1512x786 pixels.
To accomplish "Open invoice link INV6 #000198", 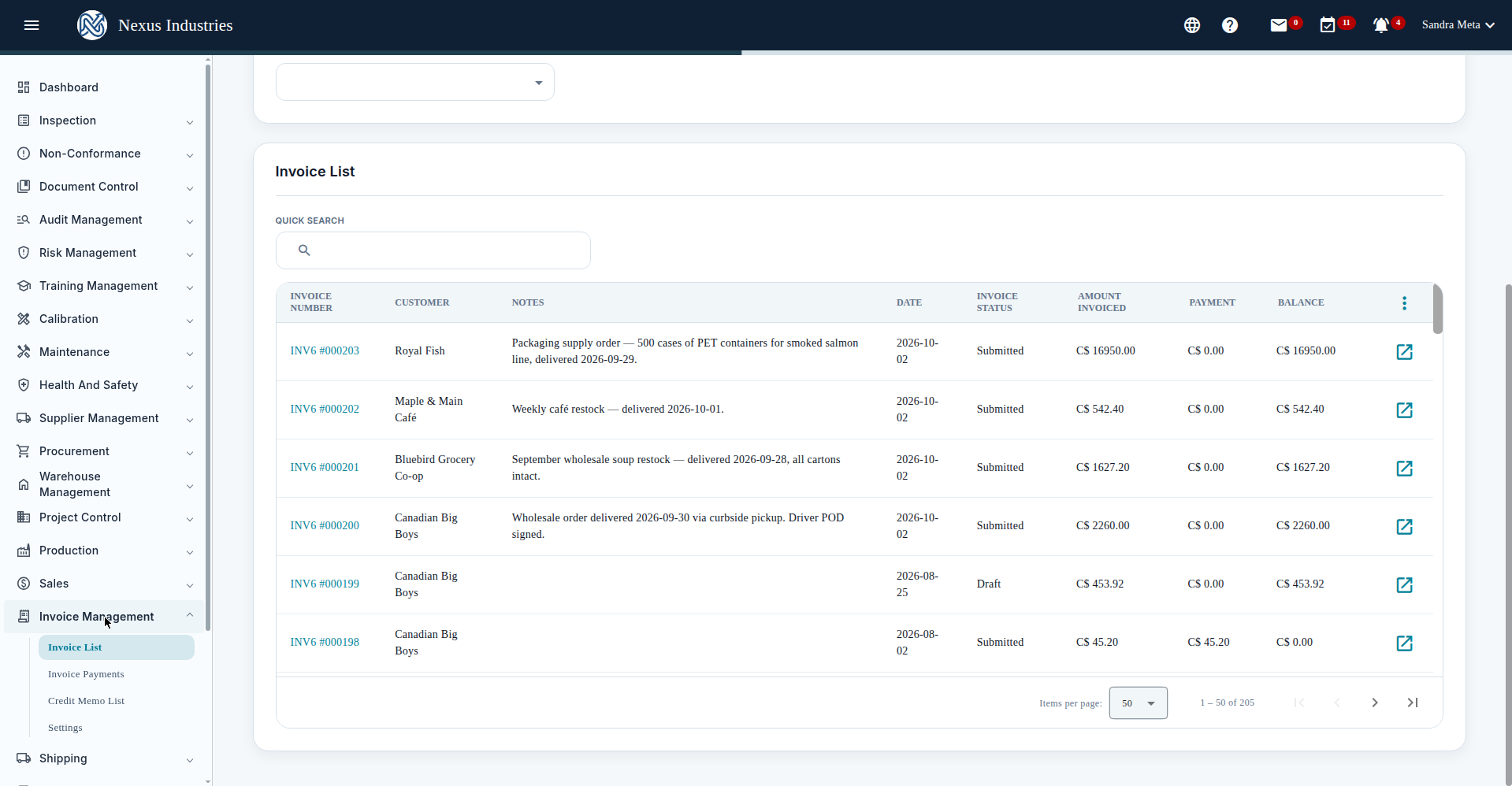I will coord(325,642).
